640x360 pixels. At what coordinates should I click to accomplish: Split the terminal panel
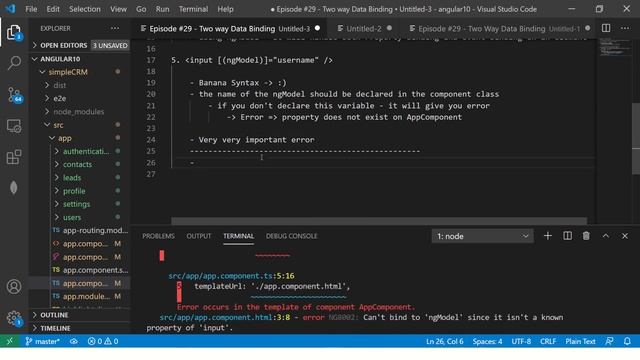(567, 236)
